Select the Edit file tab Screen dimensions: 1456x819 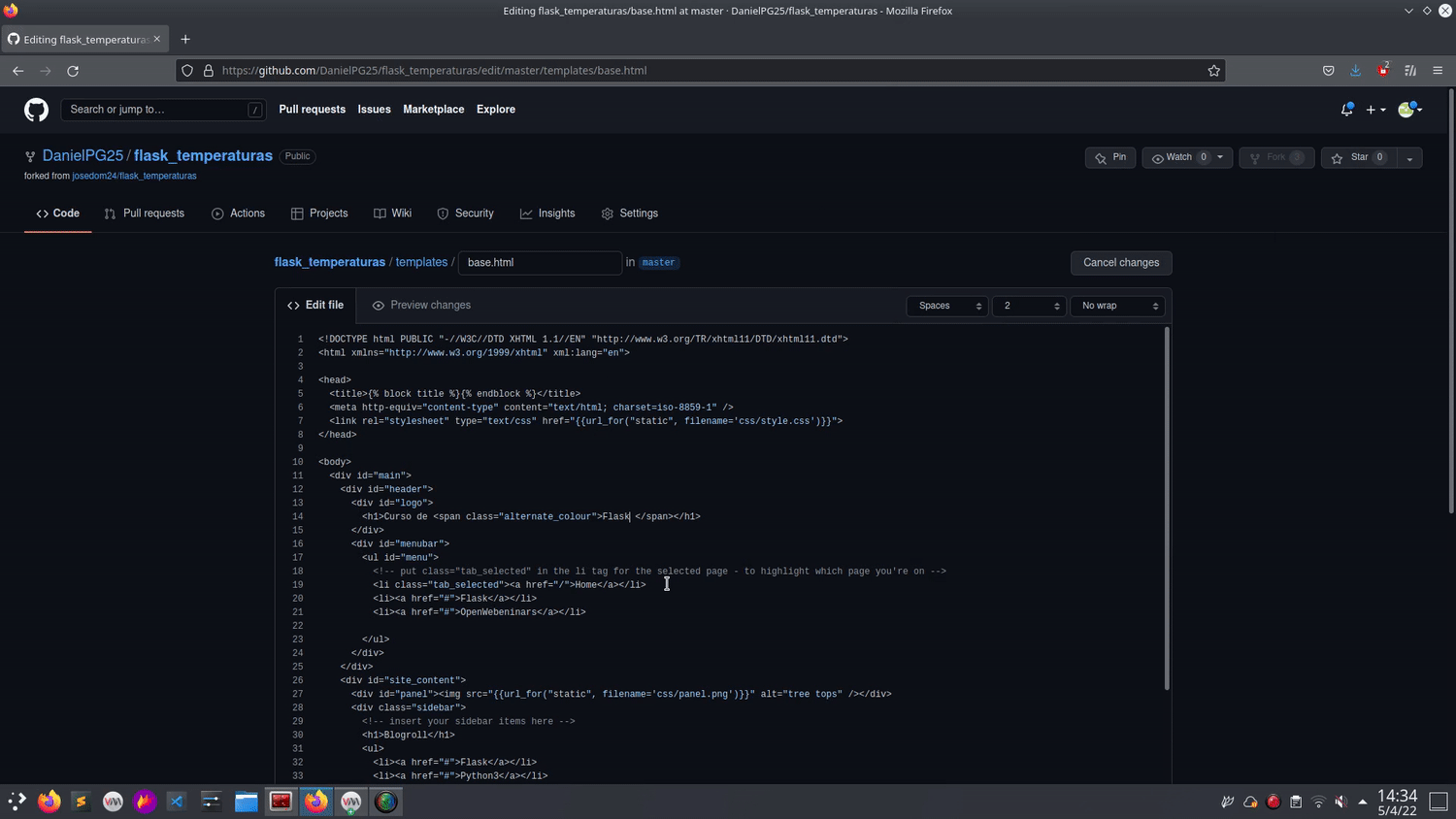(315, 306)
